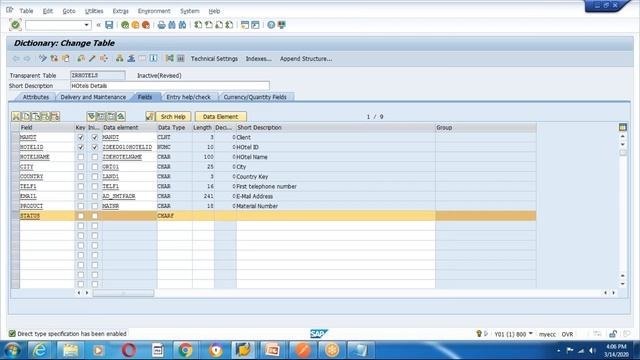
Task: Switch to the Attributes tab
Action: [x=36, y=97]
